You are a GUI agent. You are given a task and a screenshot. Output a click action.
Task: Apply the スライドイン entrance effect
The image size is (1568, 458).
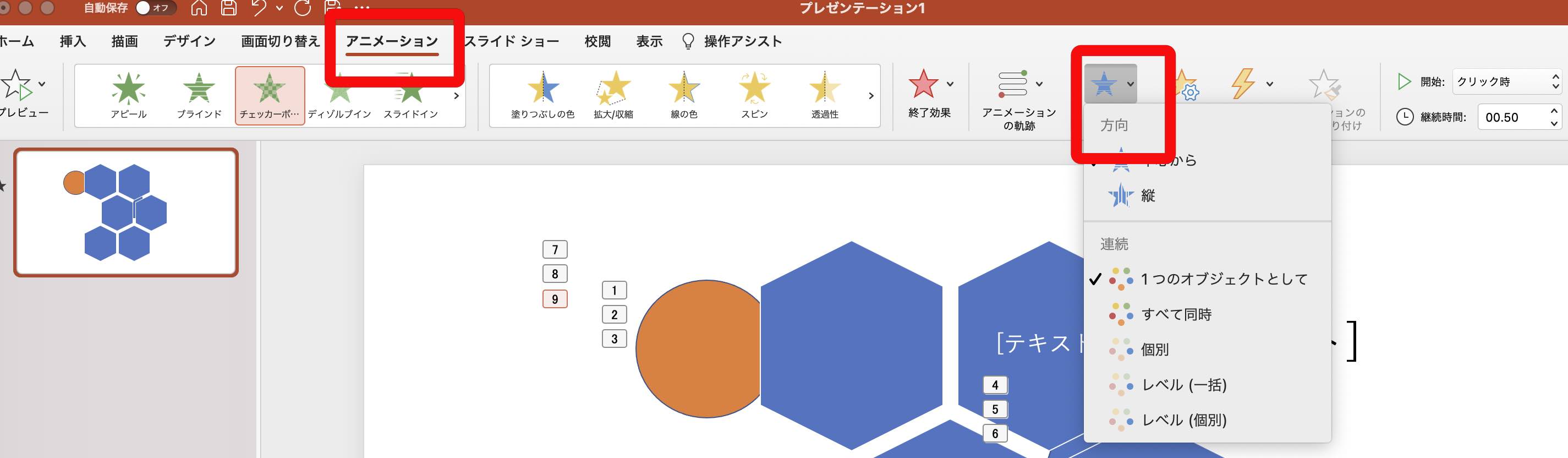pyautogui.click(x=411, y=96)
